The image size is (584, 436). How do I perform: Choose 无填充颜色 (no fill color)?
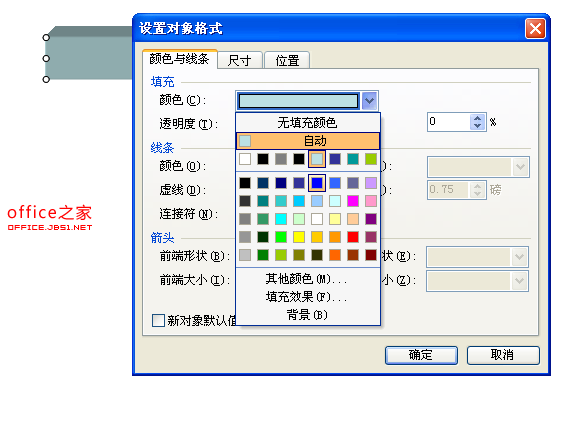tap(308, 122)
